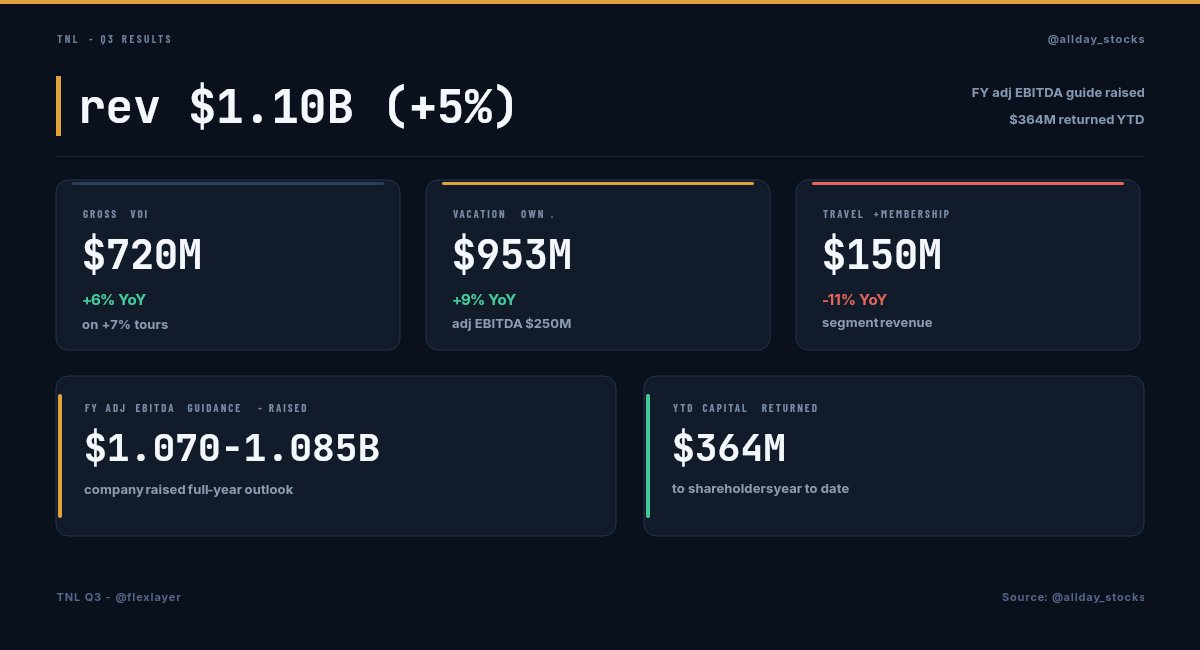
Task: Select the company raised full-year outlook text
Action: [188, 490]
